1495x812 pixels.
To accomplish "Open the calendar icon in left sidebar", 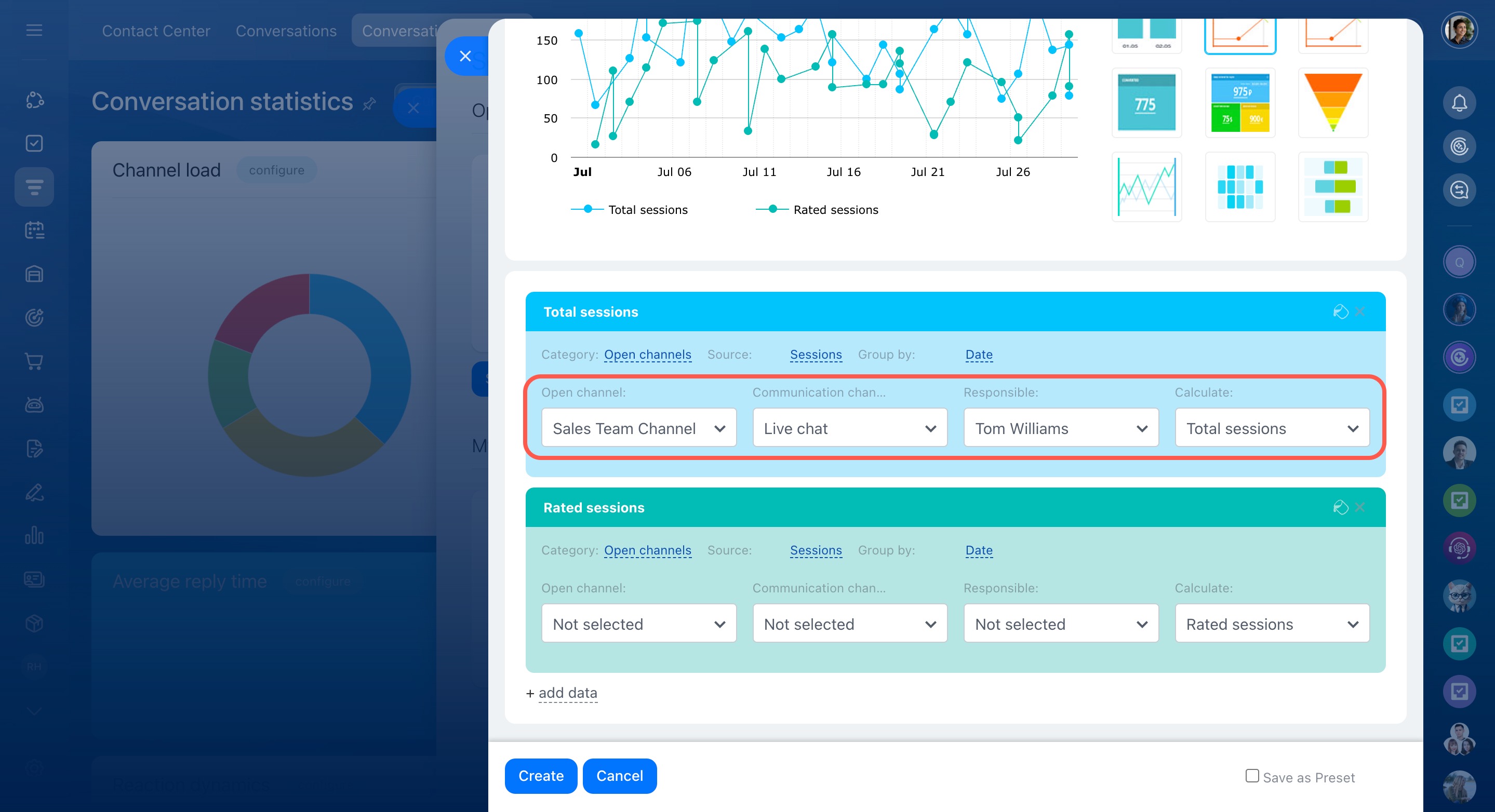I will coord(34,231).
